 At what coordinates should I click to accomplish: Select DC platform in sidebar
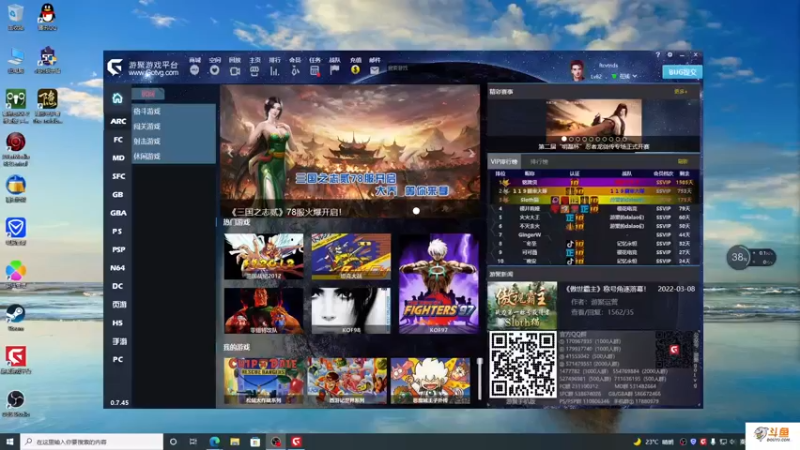click(x=118, y=286)
